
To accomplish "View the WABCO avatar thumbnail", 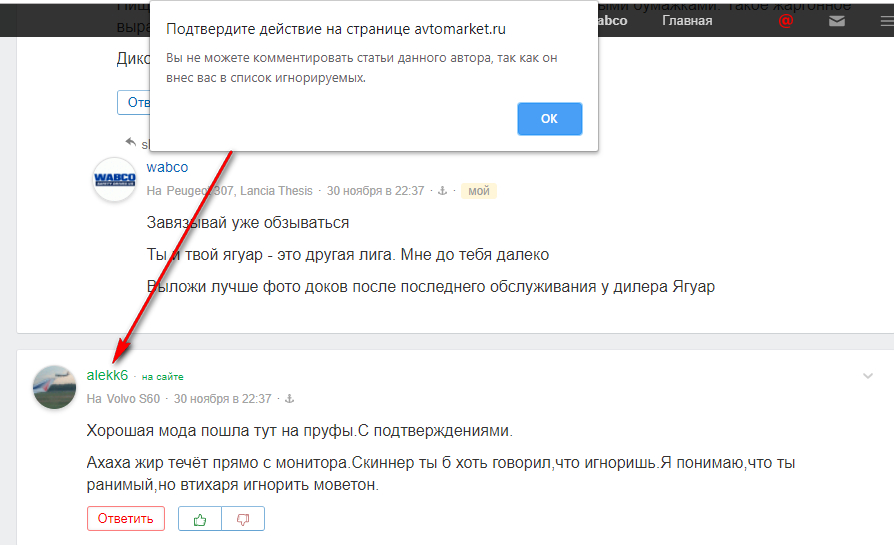I will (x=115, y=179).
